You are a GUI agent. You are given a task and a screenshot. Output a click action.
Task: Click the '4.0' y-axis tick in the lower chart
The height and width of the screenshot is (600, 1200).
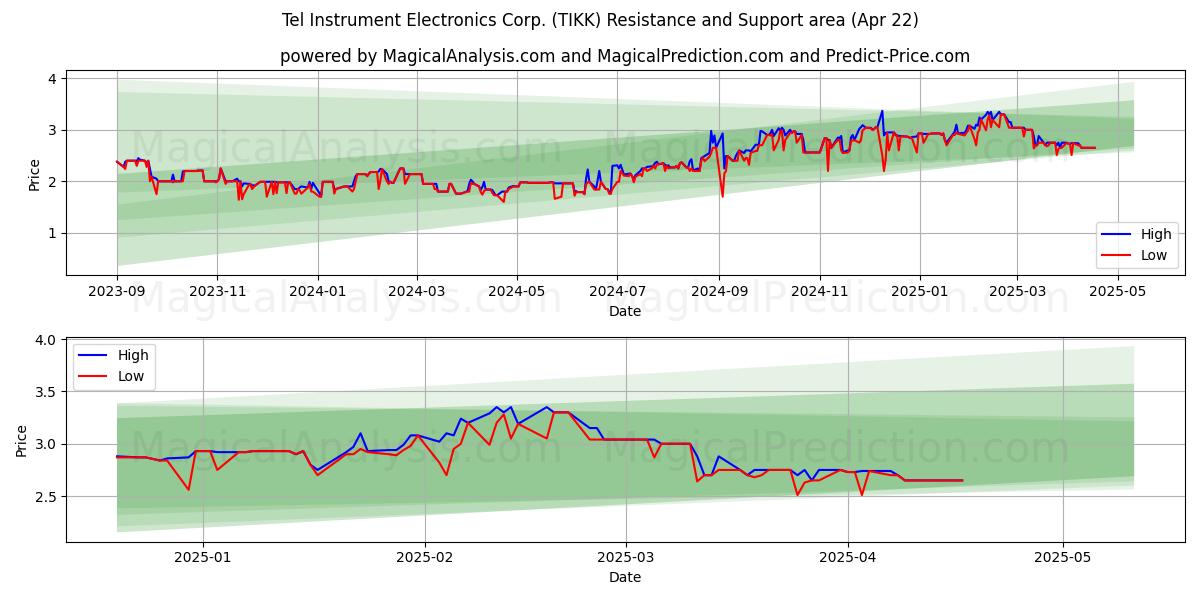click(x=48, y=340)
